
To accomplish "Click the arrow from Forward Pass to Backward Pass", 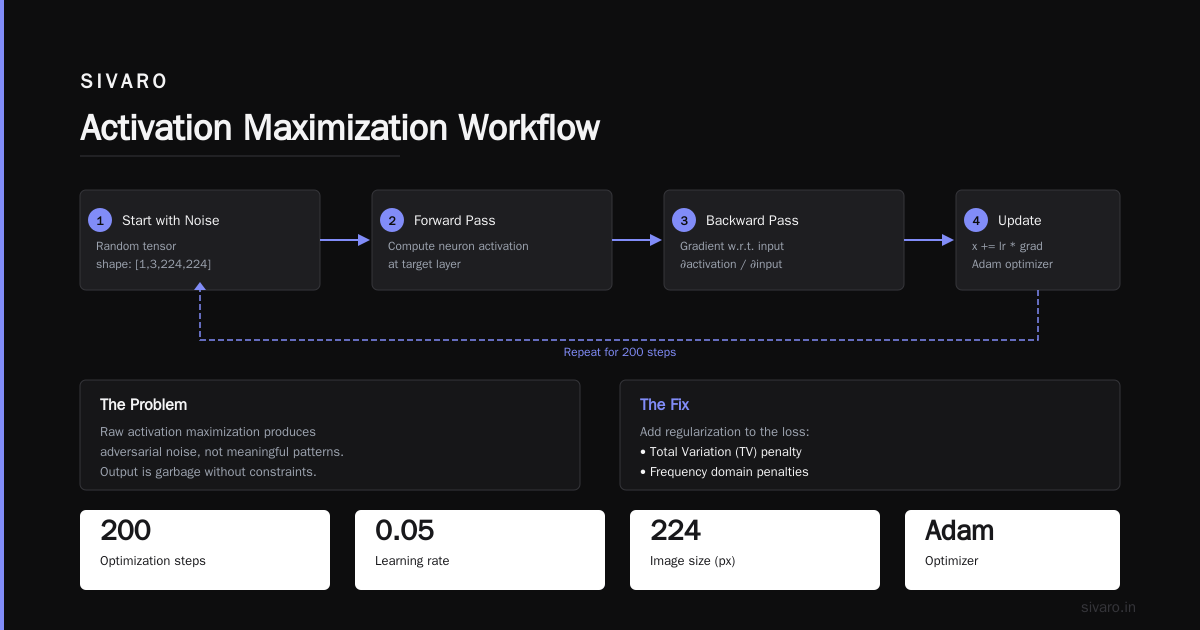I will [637, 240].
